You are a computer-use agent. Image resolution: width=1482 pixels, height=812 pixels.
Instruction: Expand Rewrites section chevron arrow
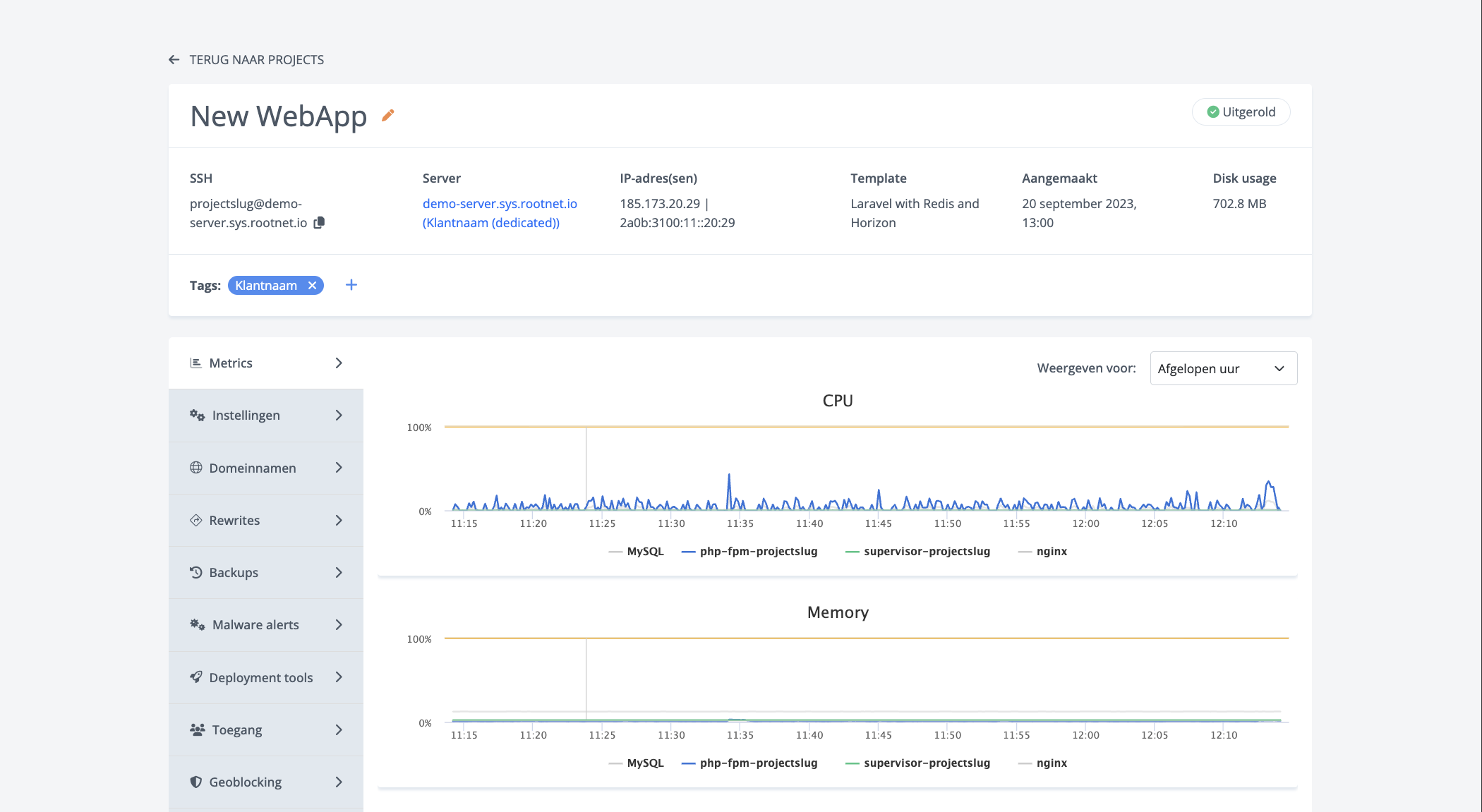pyautogui.click(x=339, y=521)
